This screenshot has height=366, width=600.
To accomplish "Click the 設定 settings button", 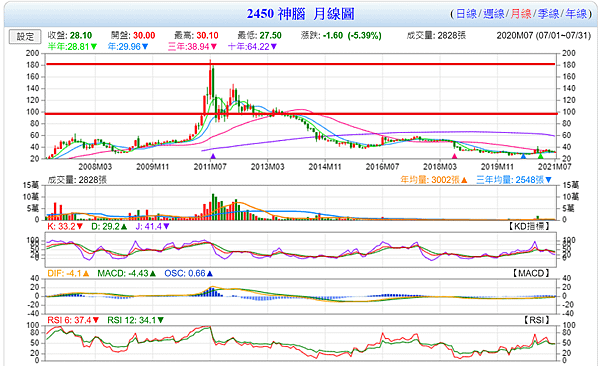I will [25, 37].
